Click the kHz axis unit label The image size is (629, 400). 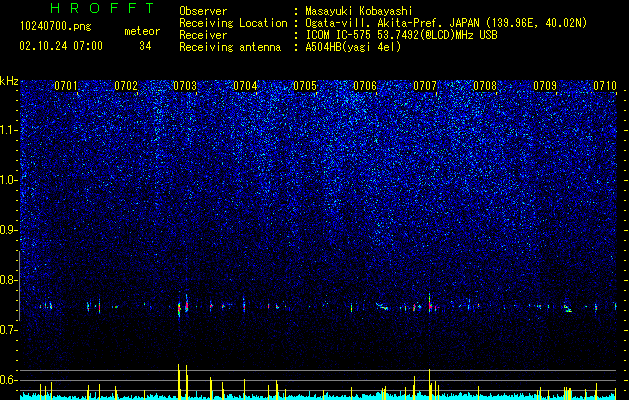pos(9,81)
